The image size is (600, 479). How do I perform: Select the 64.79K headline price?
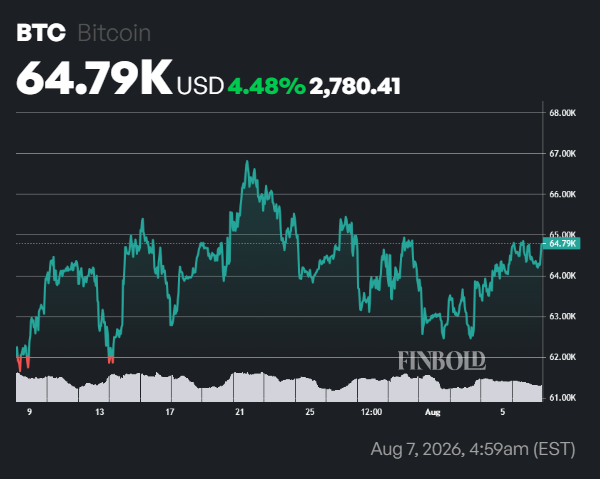pyautogui.click(x=94, y=78)
